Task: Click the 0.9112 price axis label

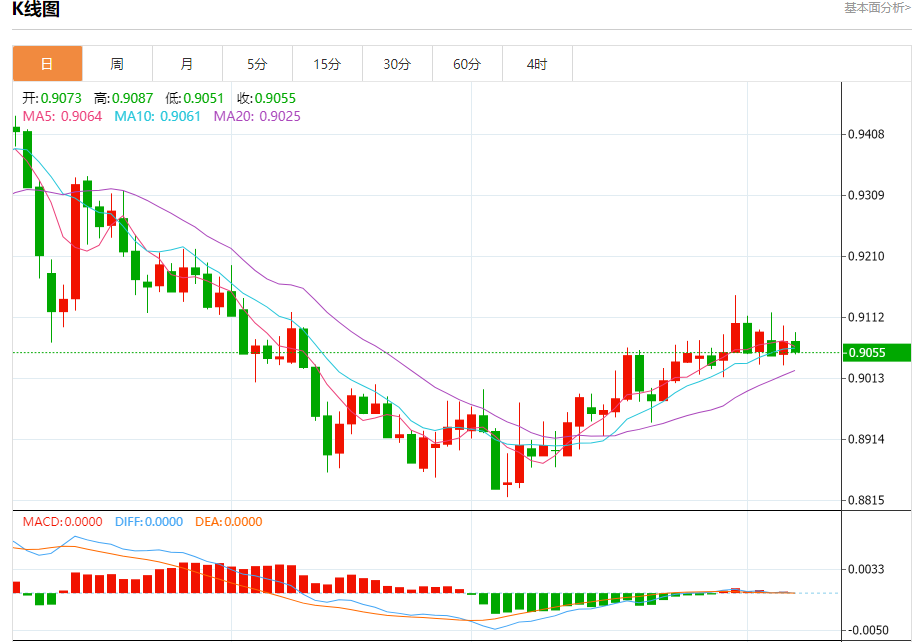Action: pyautogui.click(x=867, y=317)
